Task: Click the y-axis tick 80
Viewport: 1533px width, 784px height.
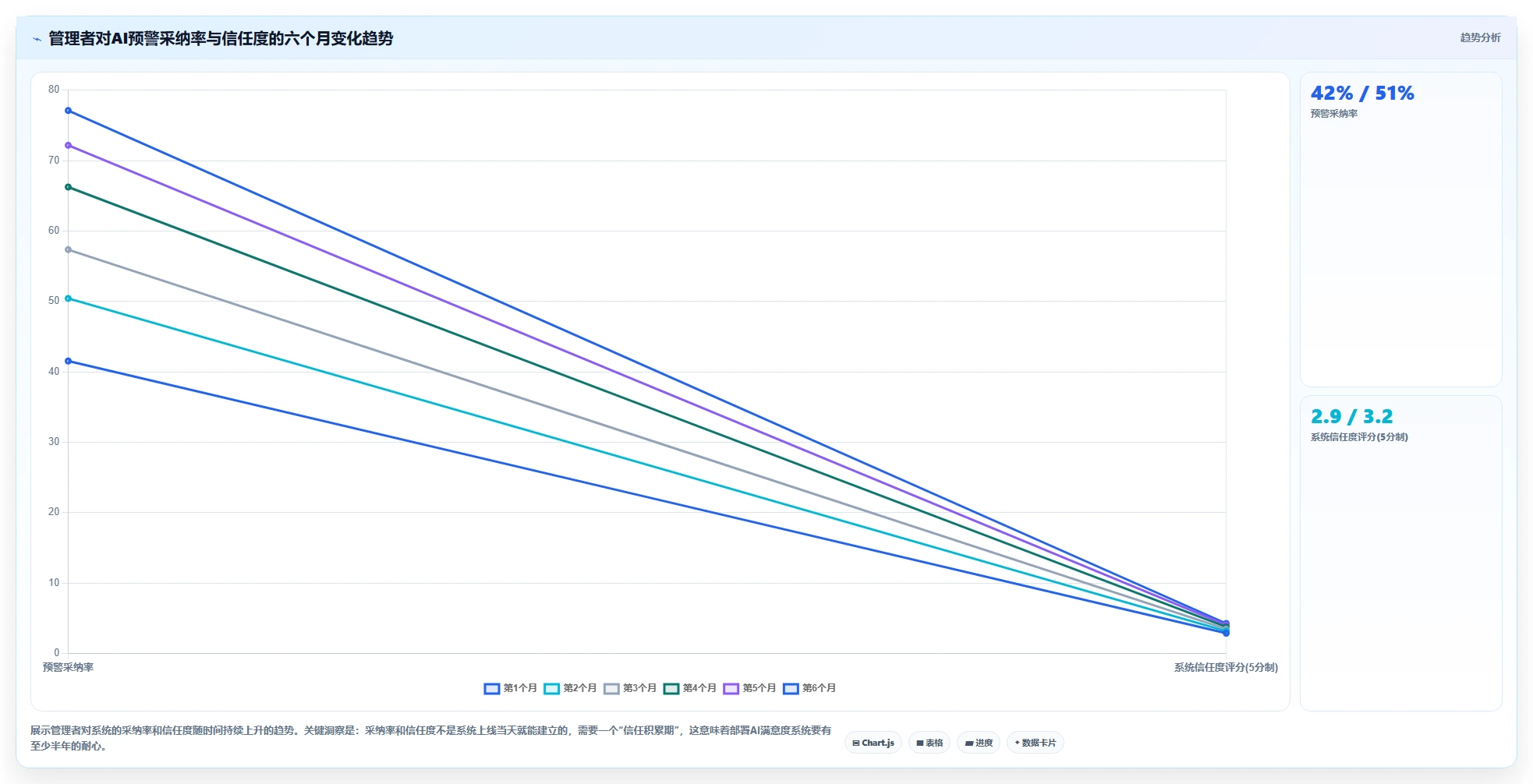Action: tap(54, 90)
